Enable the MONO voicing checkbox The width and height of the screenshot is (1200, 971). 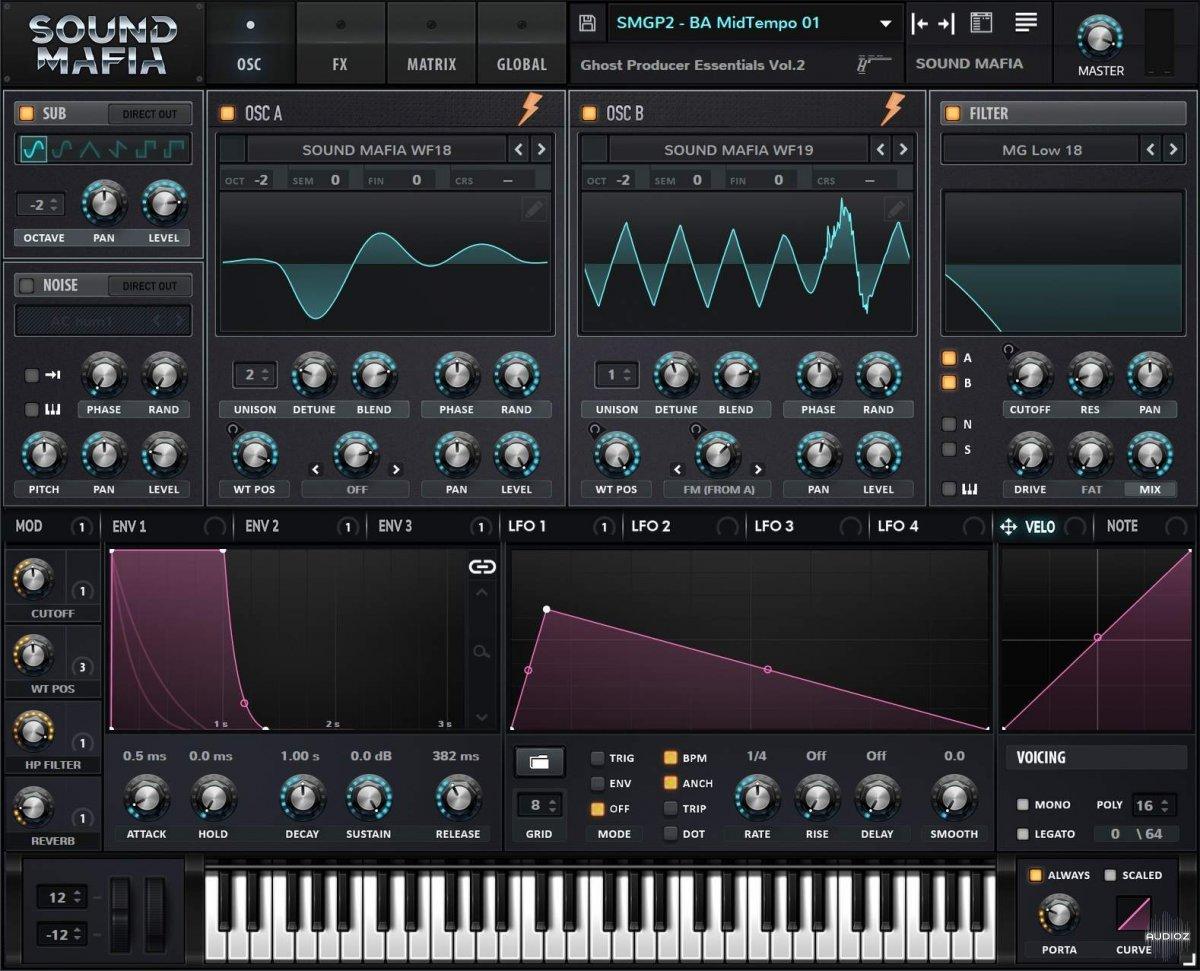point(1023,805)
